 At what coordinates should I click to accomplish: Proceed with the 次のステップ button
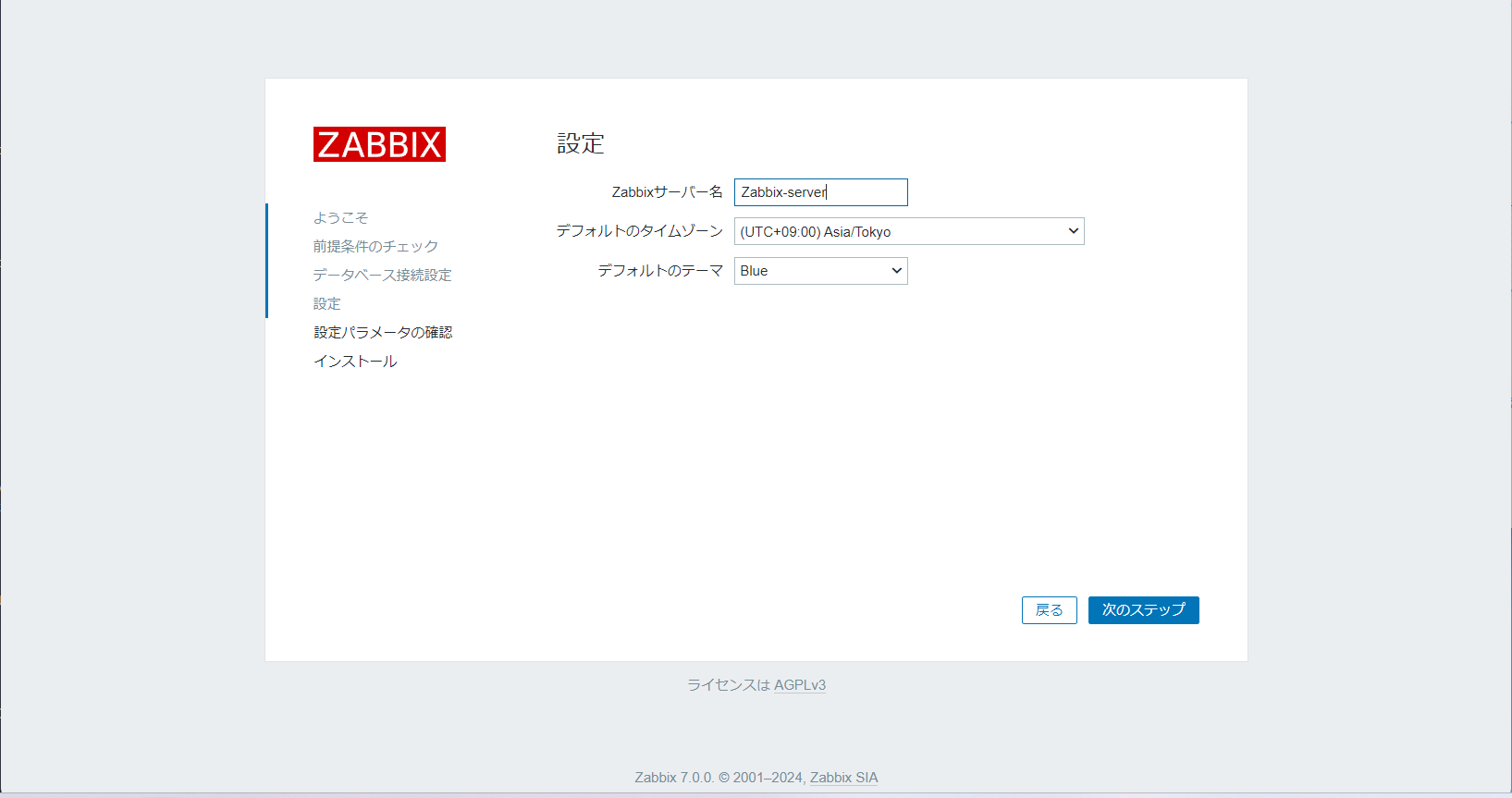point(1143,610)
